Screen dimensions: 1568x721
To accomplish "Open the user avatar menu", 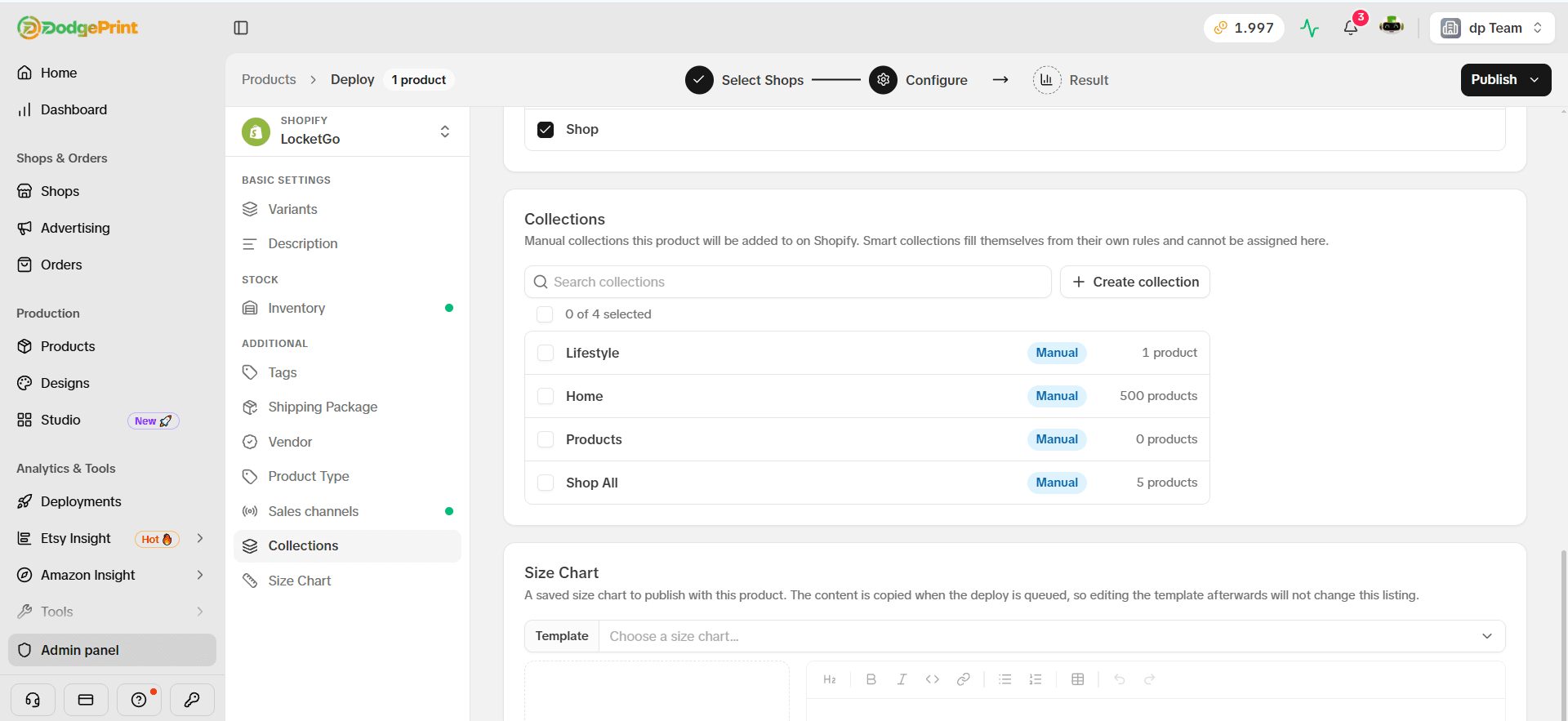I will pos(1392,27).
